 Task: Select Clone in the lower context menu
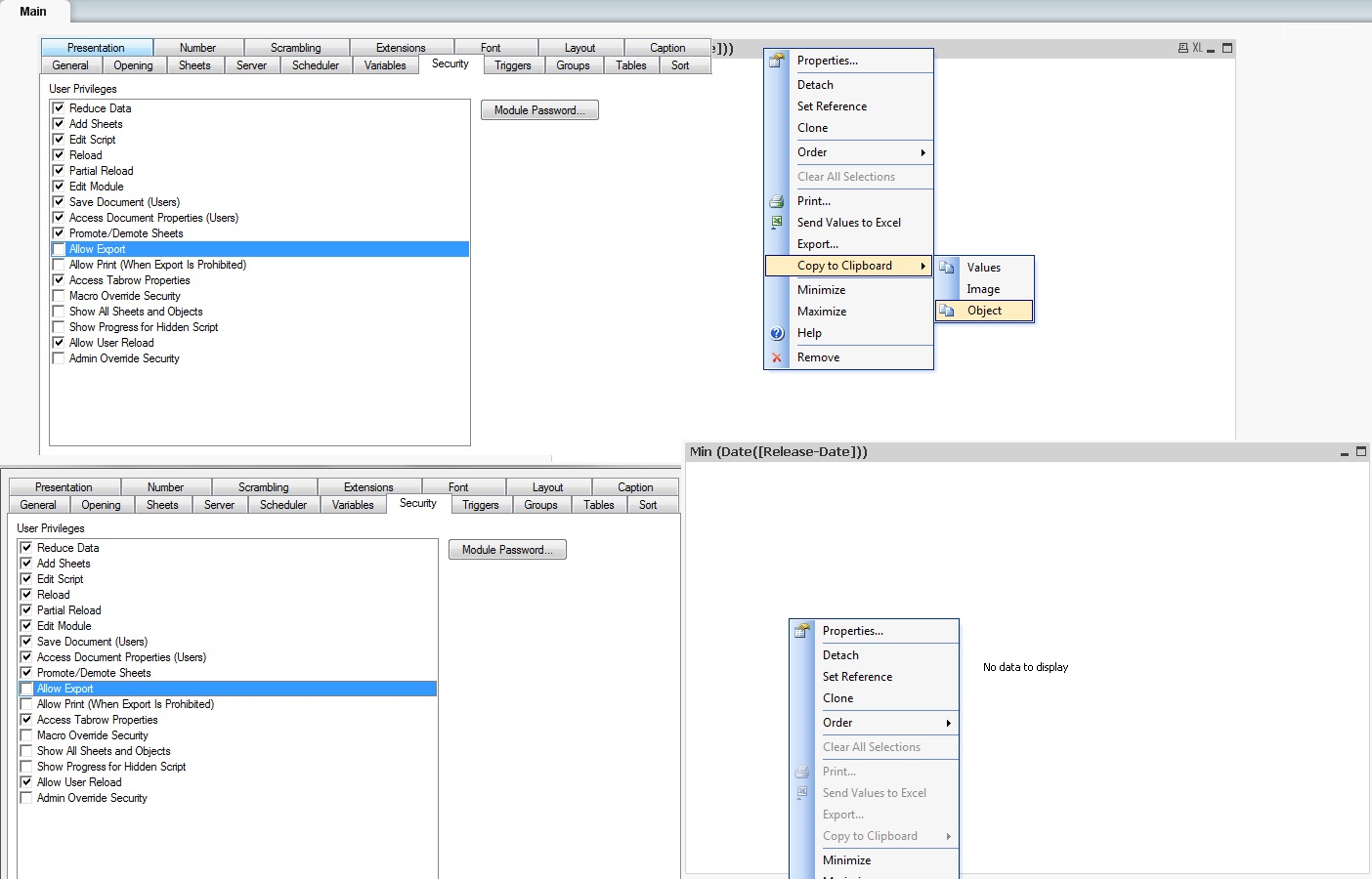click(x=874, y=698)
